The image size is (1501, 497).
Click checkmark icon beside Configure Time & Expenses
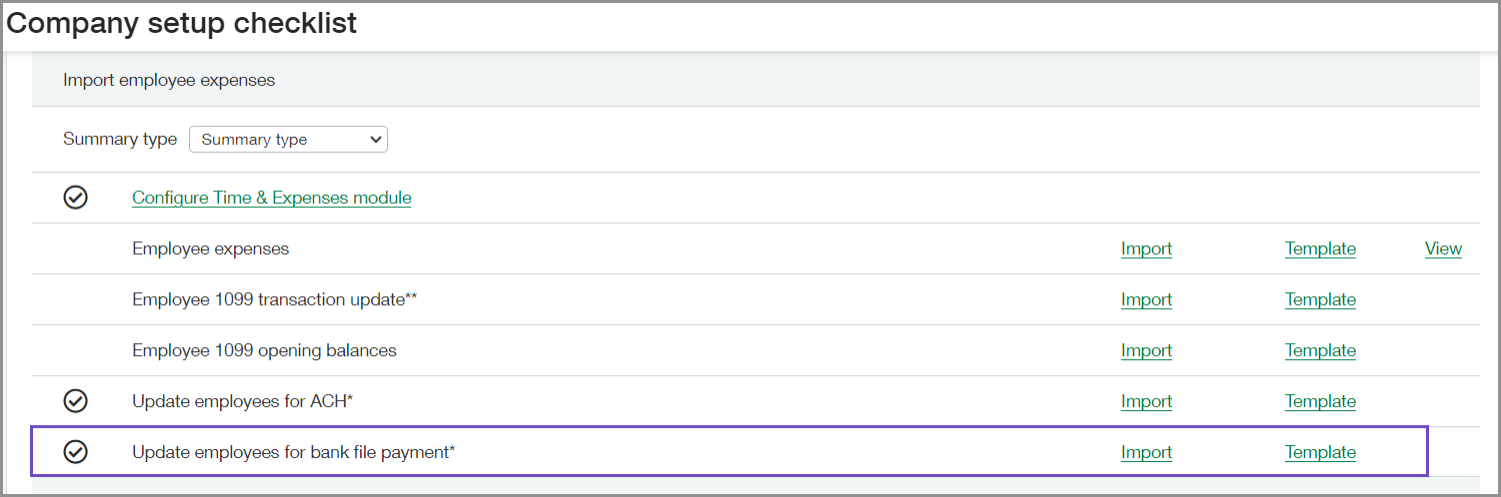point(76,198)
